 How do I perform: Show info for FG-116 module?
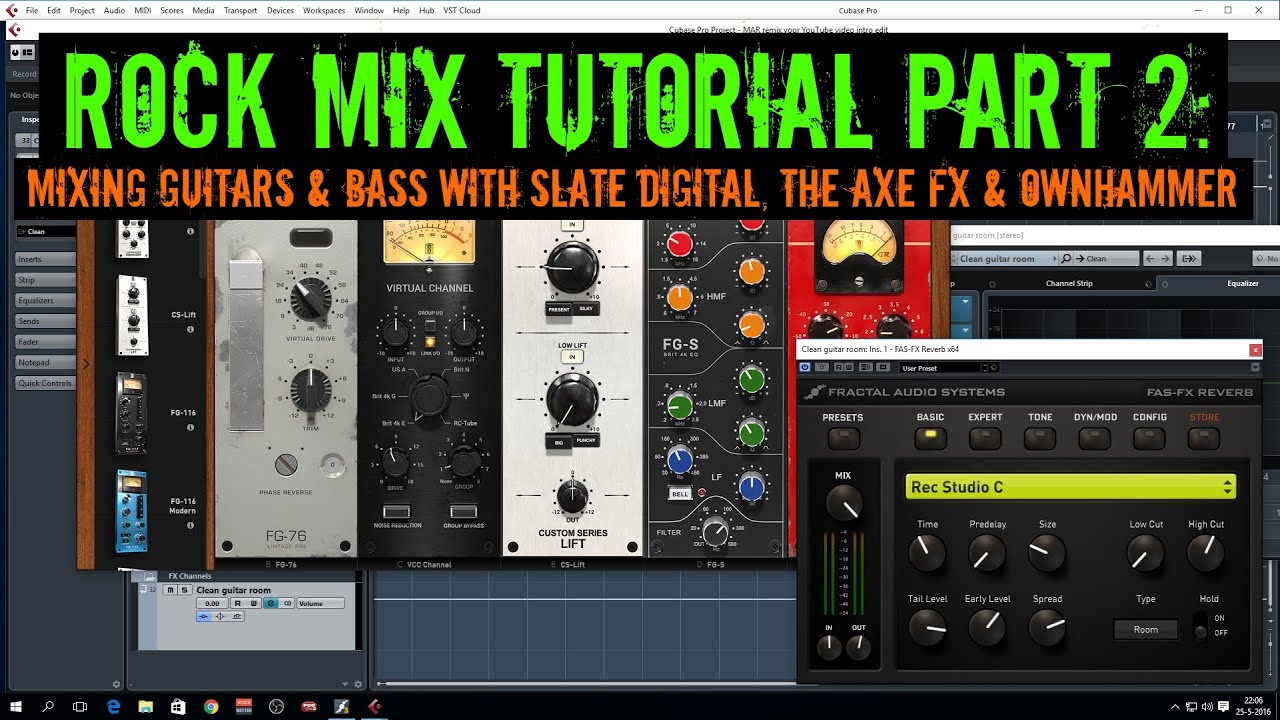click(x=190, y=427)
